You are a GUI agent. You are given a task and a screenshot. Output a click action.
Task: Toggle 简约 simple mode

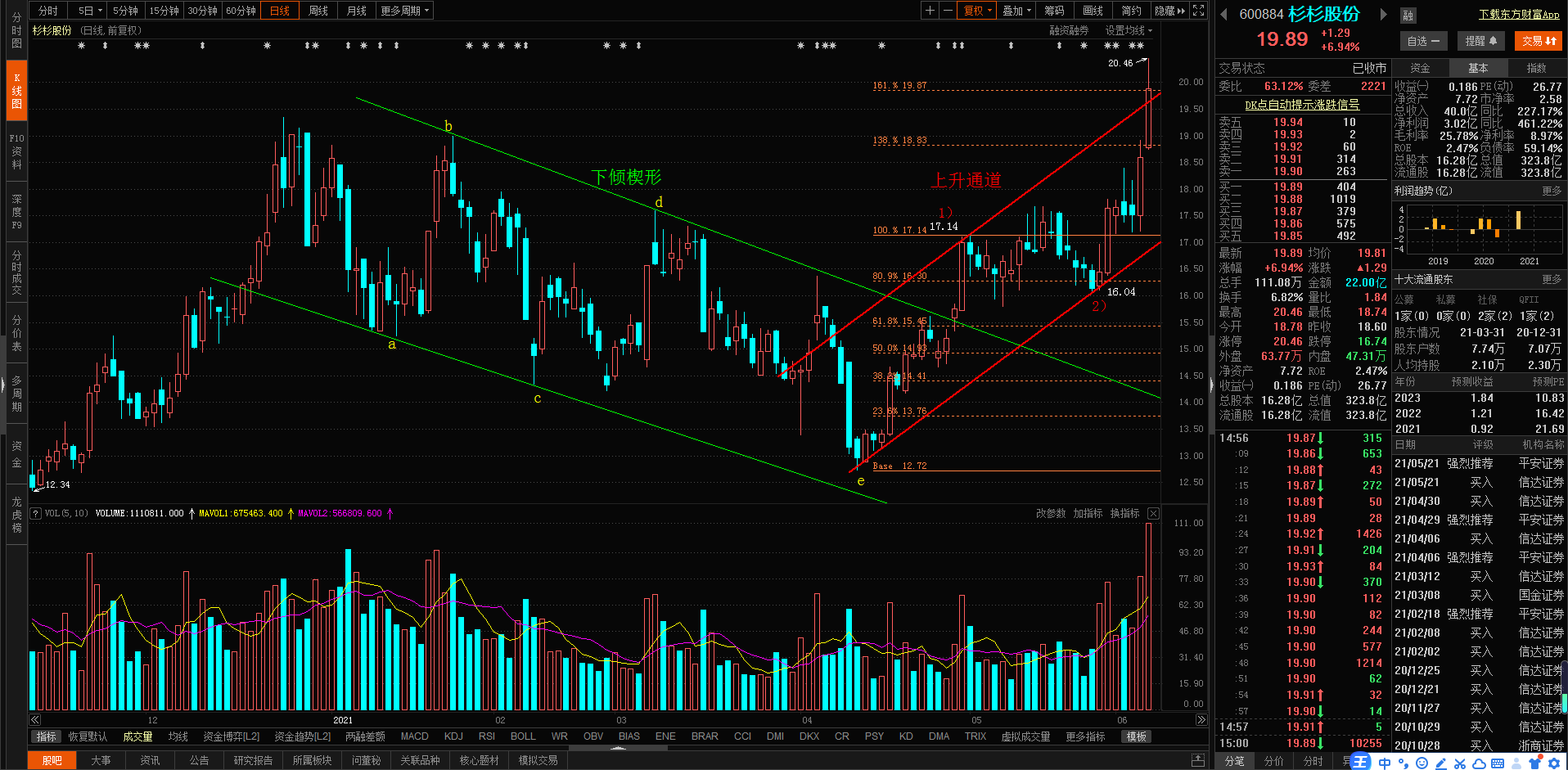pyautogui.click(x=1131, y=11)
